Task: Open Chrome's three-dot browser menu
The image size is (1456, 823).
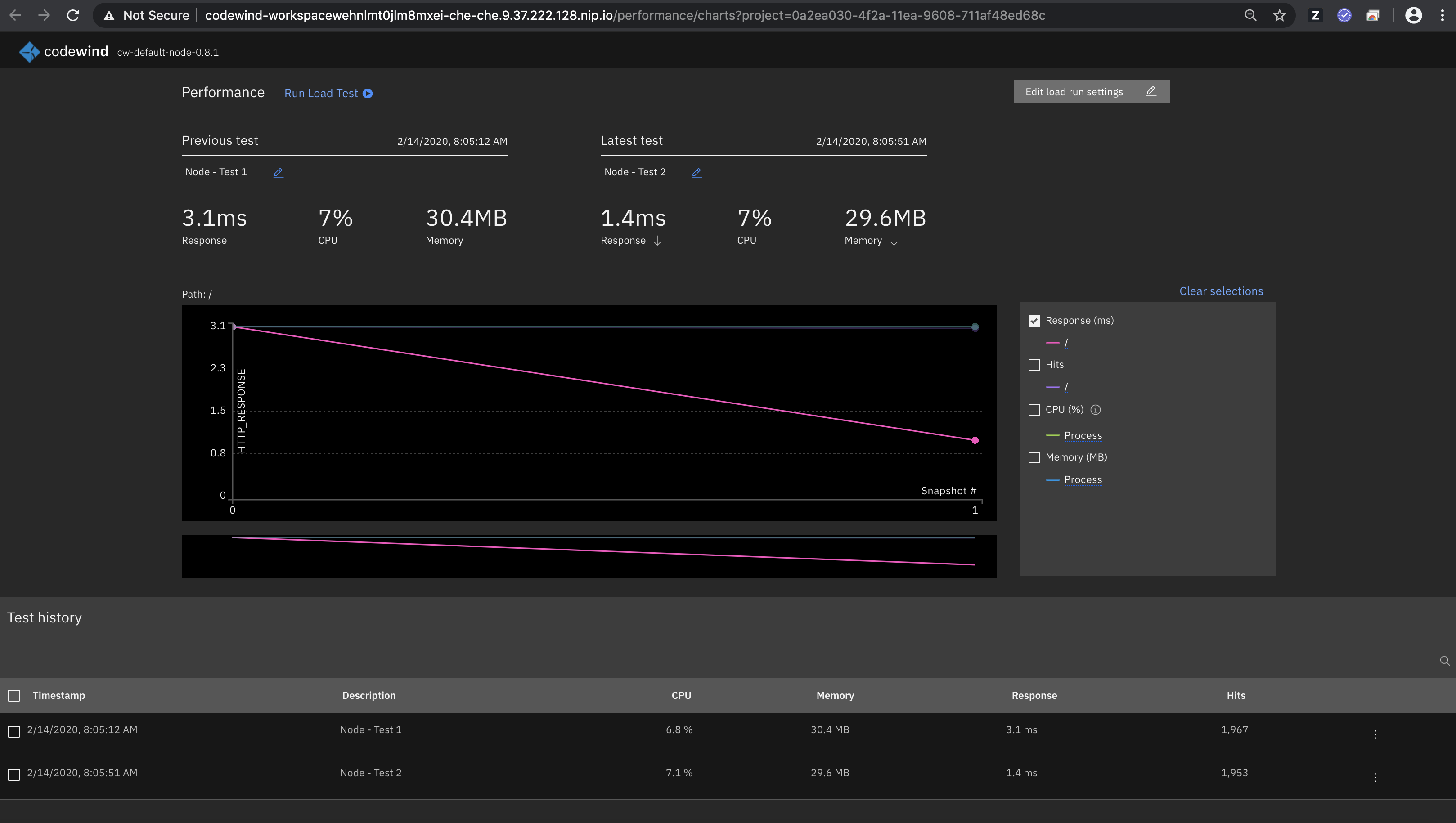Action: click(x=1443, y=15)
